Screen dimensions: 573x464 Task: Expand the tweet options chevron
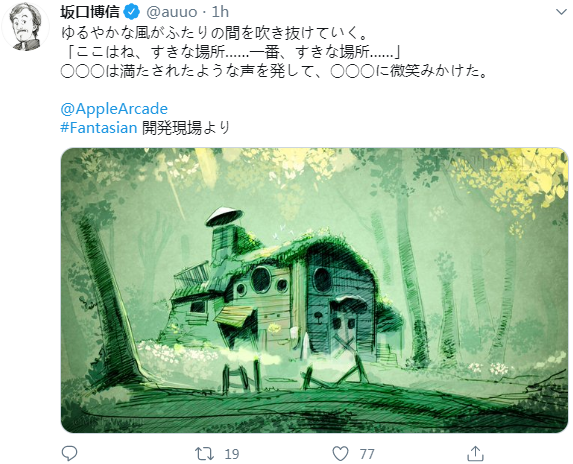(x=561, y=12)
